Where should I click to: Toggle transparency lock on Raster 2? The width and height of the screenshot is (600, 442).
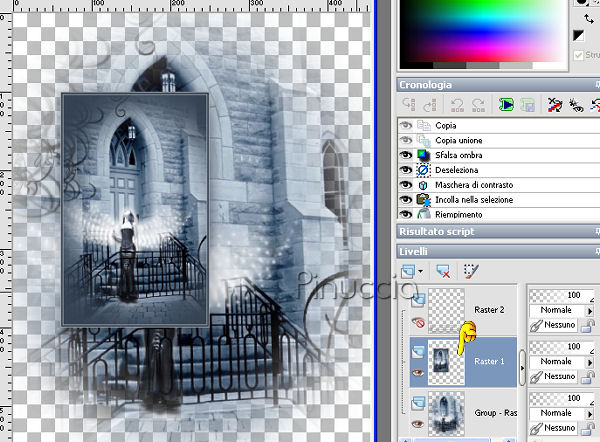(587, 326)
